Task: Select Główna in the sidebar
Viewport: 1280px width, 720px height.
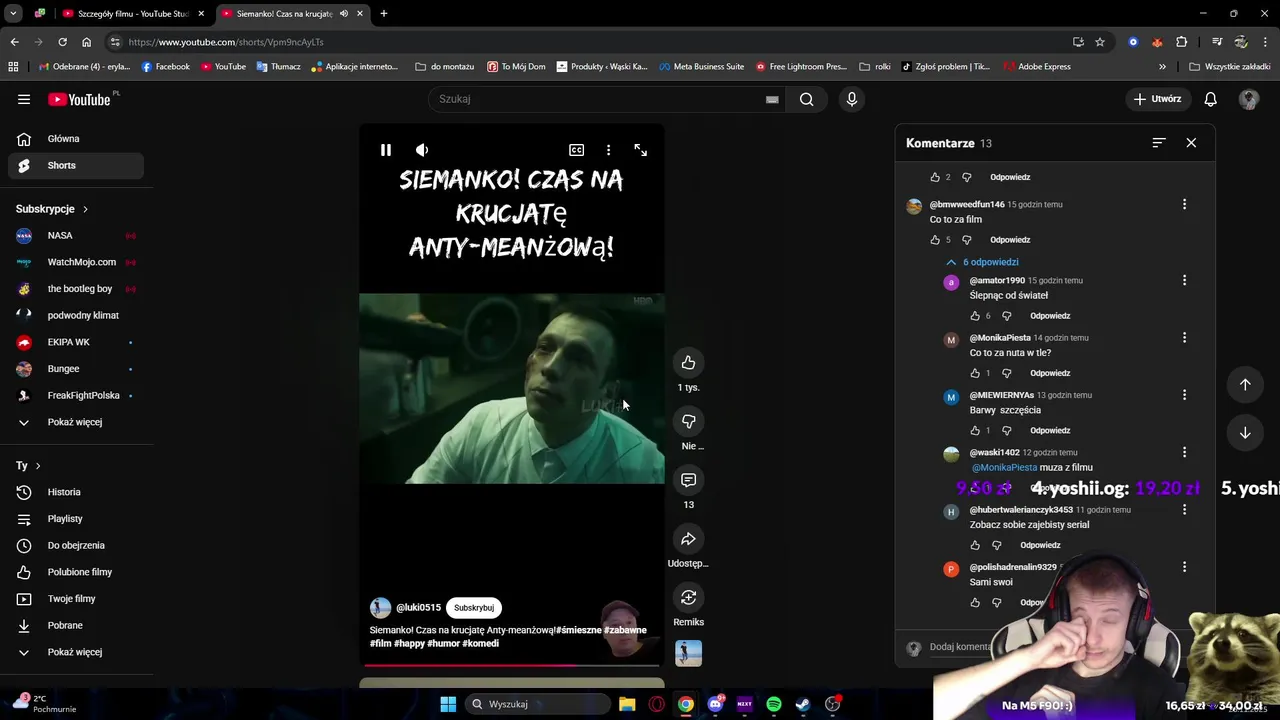Action: point(76,139)
